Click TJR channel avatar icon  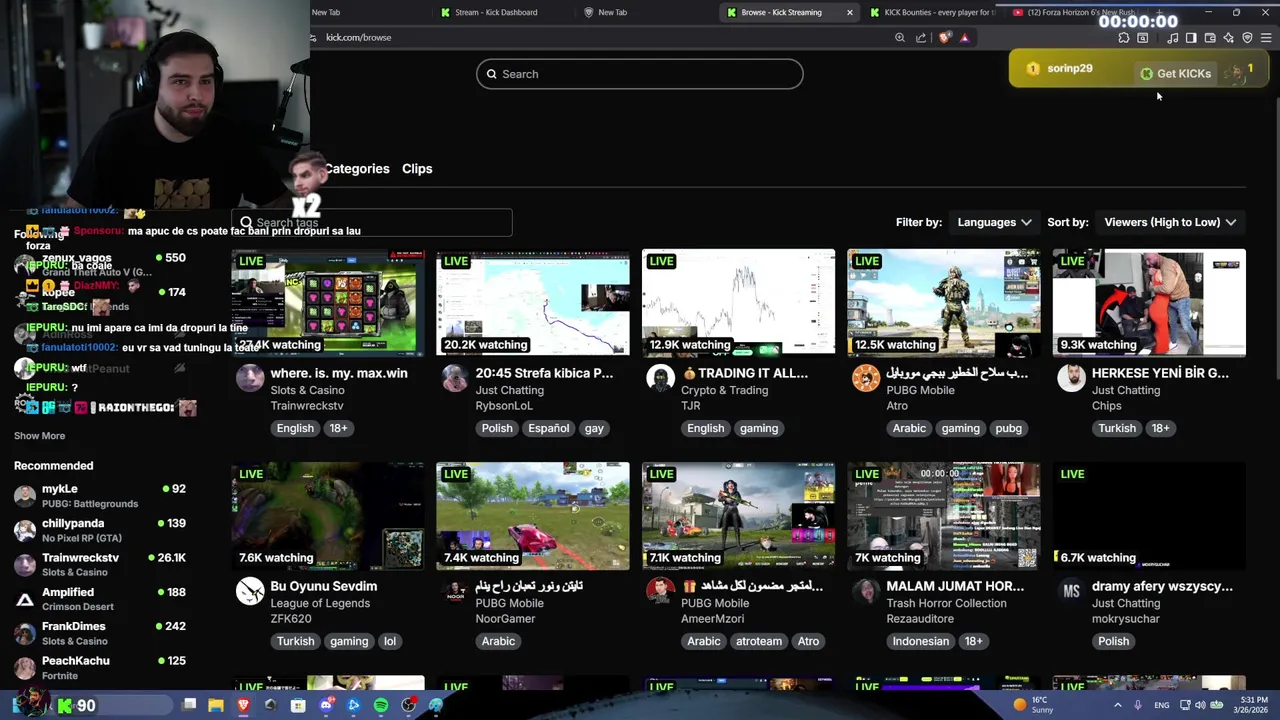[x=660, y=379]
